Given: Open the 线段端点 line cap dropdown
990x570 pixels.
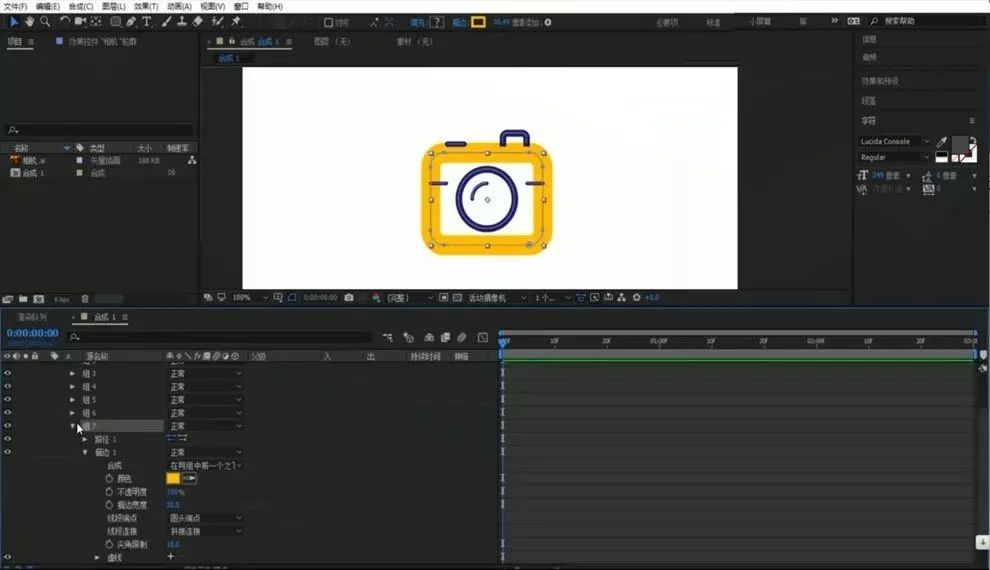Looking at the screenshot, I should coord(205,518).
